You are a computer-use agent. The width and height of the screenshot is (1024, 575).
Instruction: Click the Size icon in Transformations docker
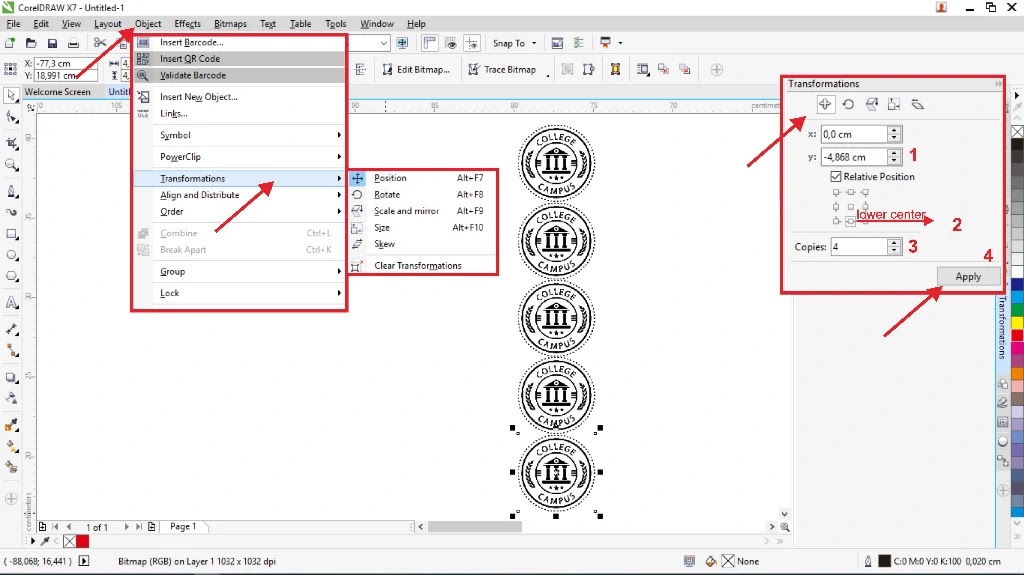click(894, 104)
